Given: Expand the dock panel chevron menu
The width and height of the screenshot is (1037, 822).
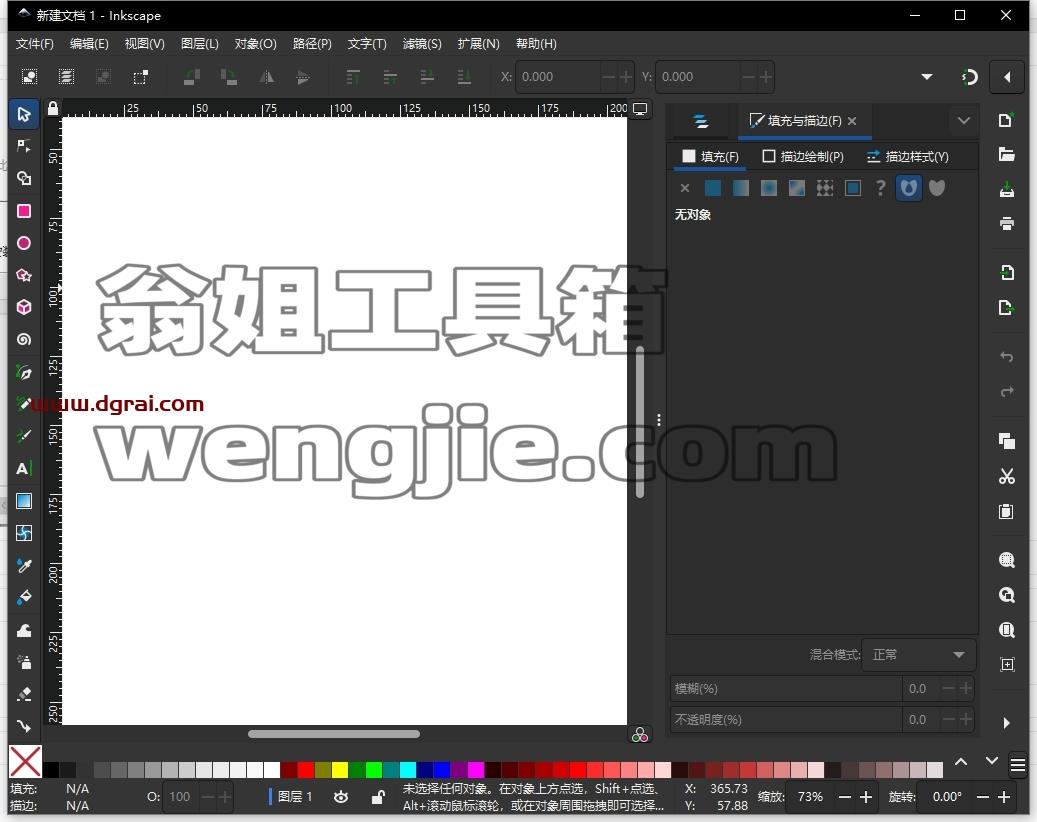Looking at the screenshot, I should [x=964, y=121].
